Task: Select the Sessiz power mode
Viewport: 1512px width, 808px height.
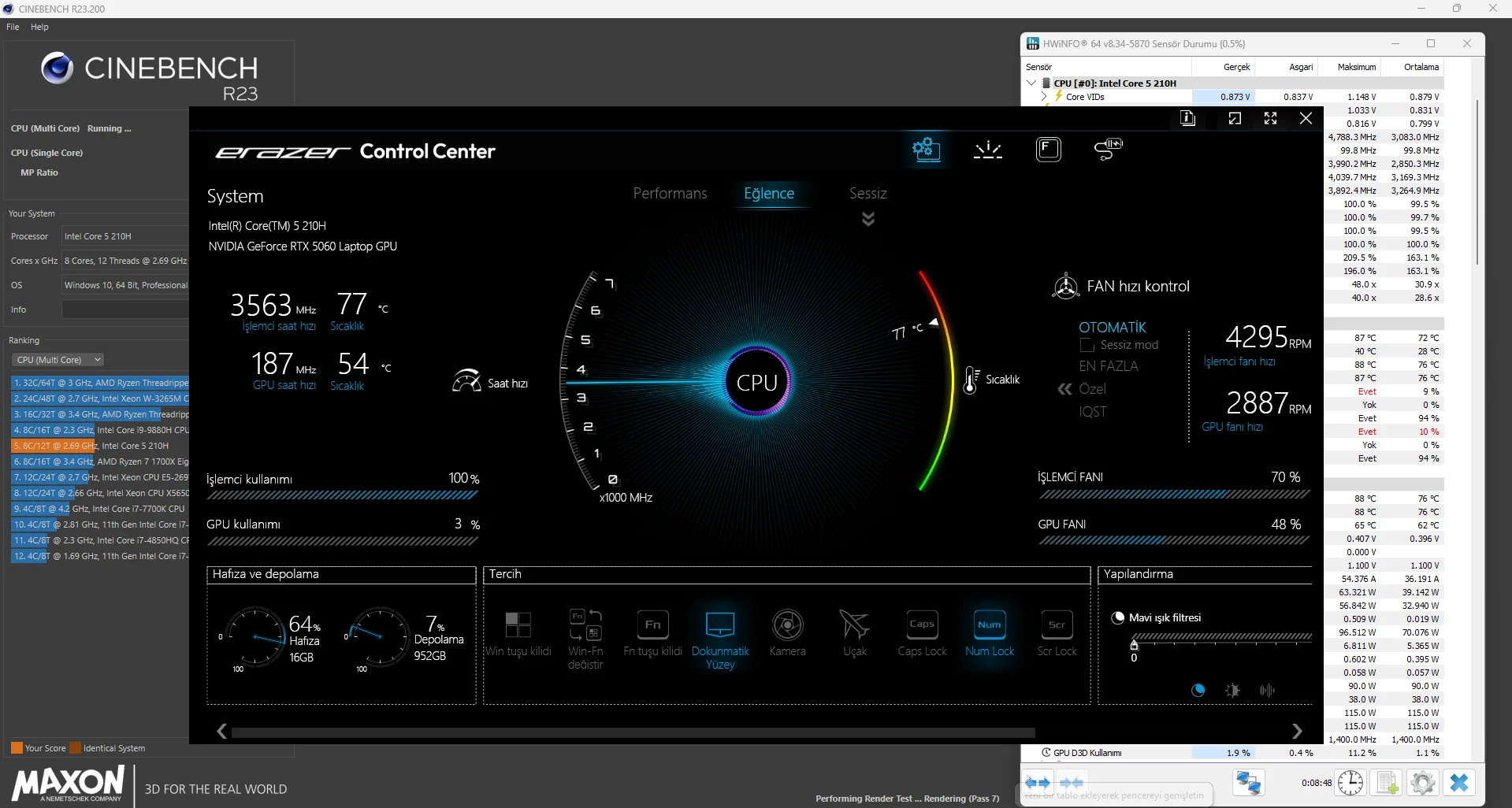Action: tap(867, 194)
